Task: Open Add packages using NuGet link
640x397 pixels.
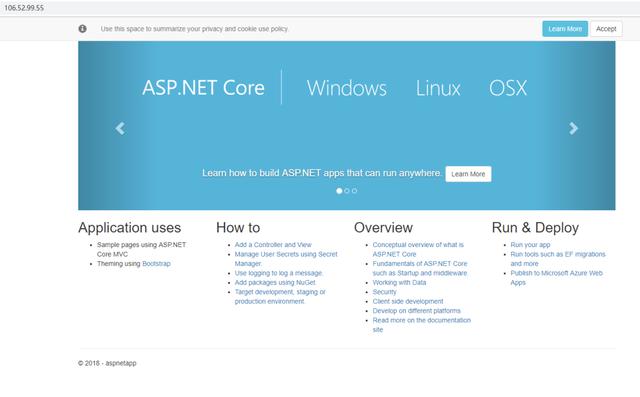Action: click(x=275, y=282)
